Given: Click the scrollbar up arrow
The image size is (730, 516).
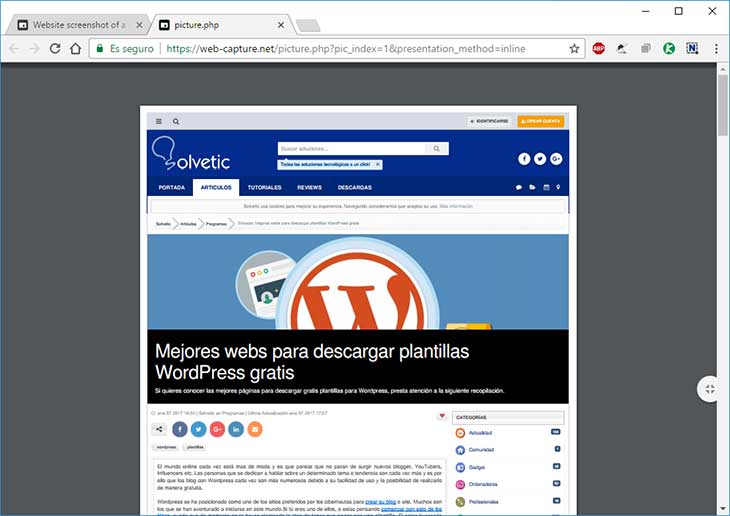Looking at the screenshot, I should (723, 69).
